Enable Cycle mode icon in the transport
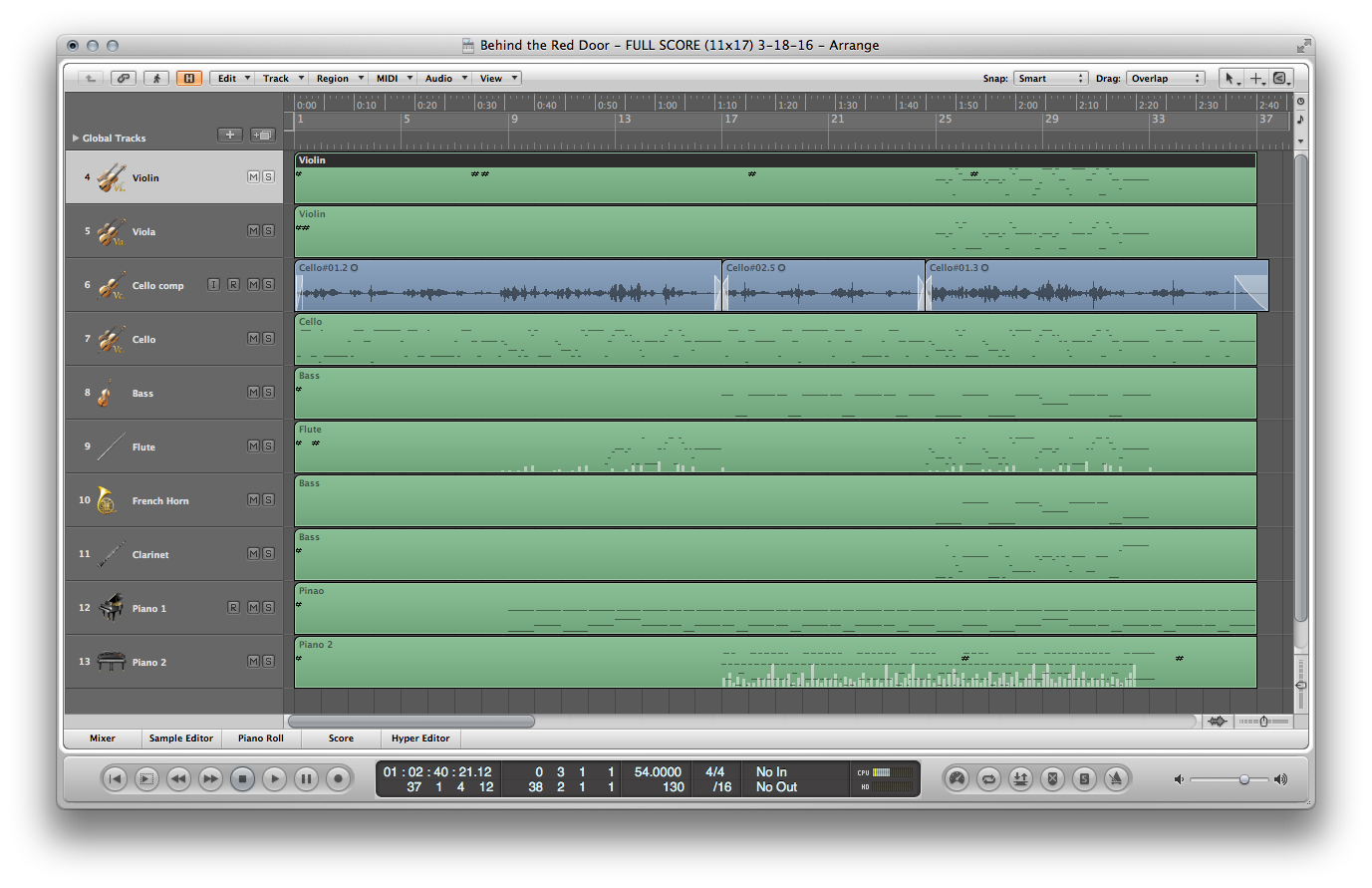The image size is (1372, 888). pos(988,779)
